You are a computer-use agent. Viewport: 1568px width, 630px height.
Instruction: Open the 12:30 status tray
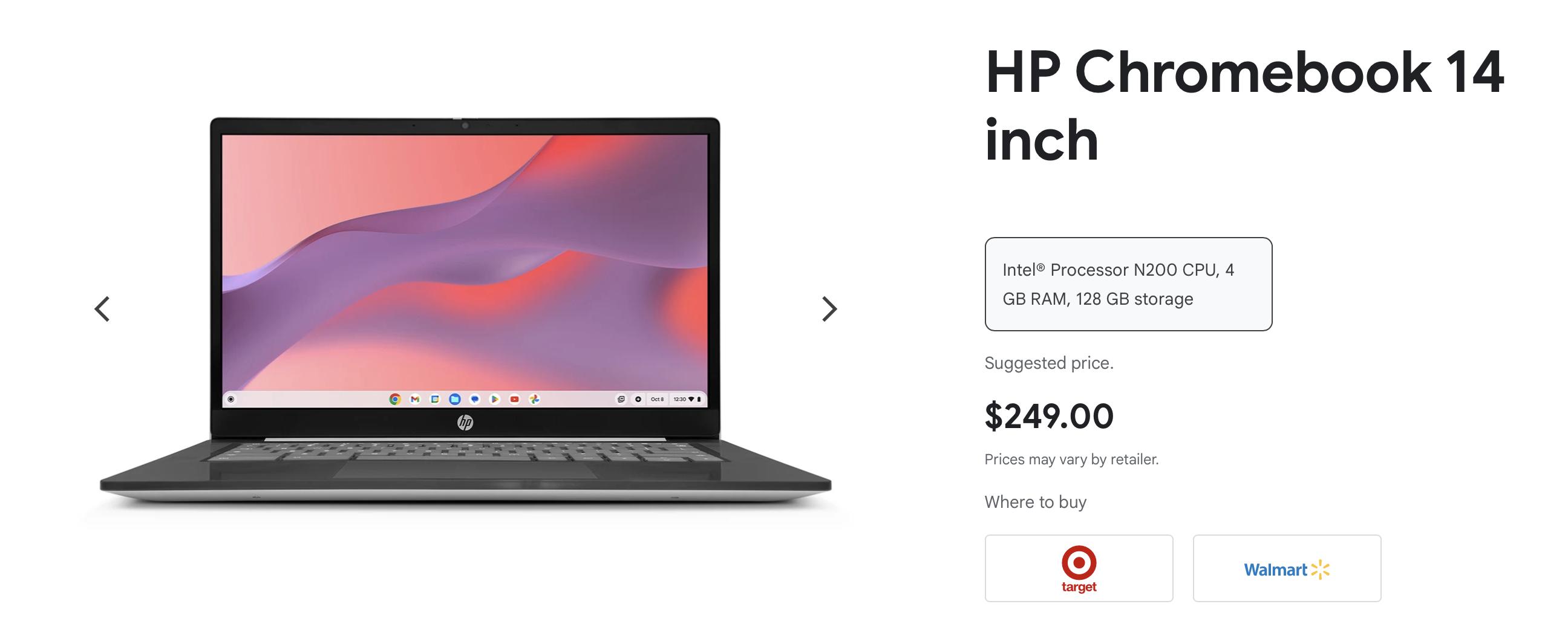click(687, 400)
